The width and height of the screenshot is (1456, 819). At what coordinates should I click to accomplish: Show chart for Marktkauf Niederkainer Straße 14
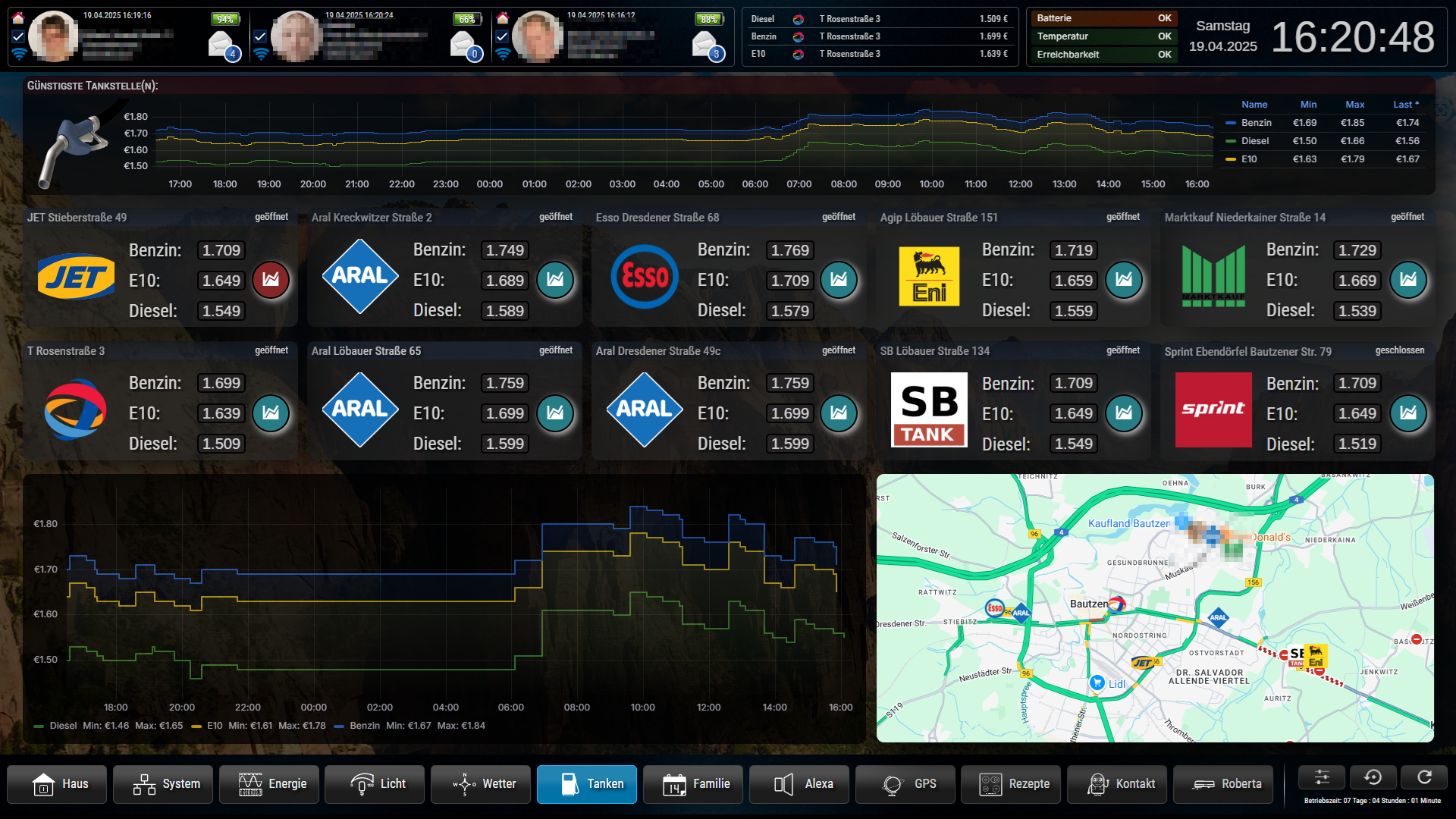point(1408,280)
